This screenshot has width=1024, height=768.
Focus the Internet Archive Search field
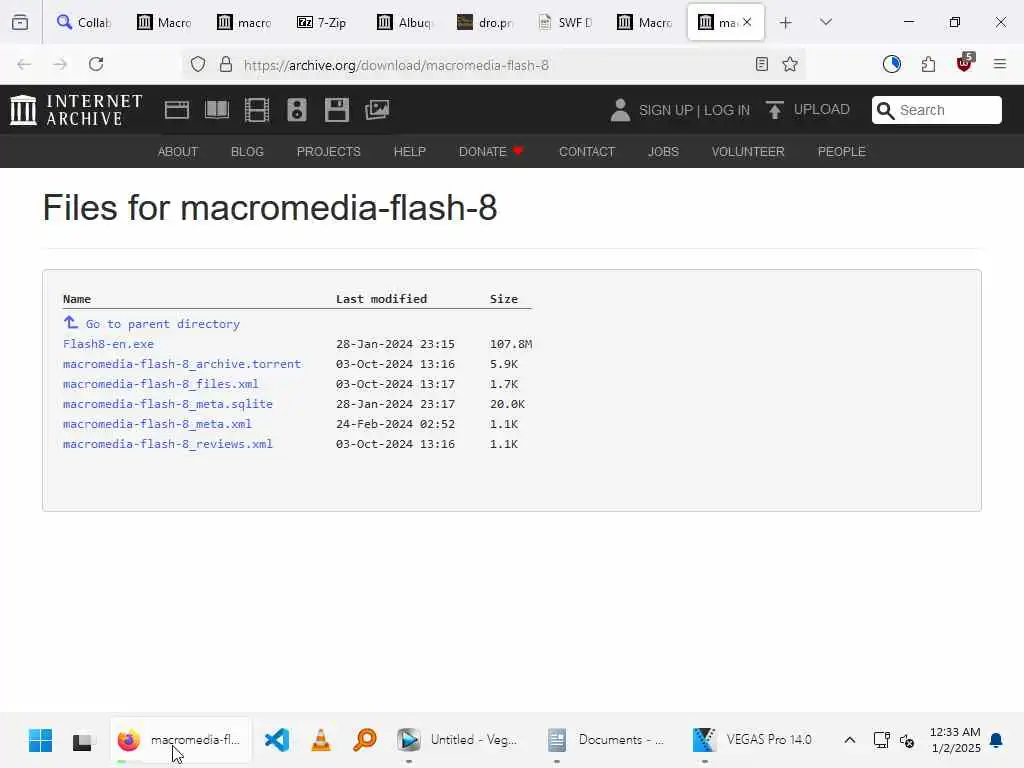936,110
